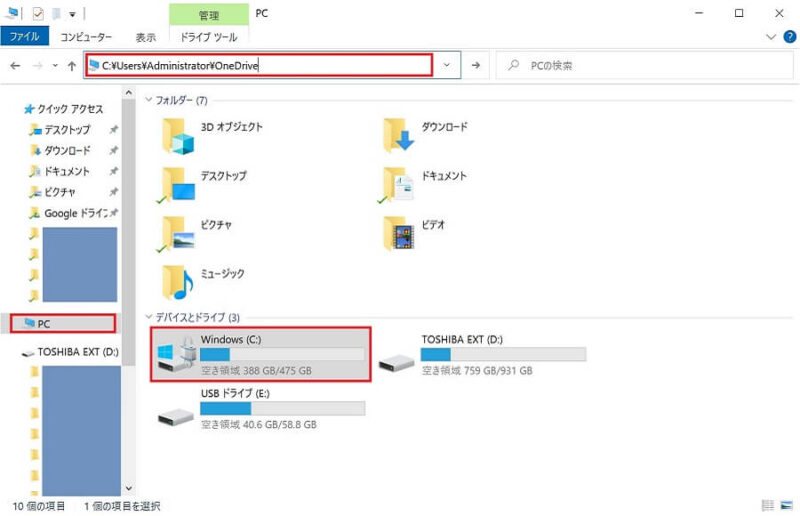Expand the ribbon with the chevron
The height and width of the screenshot is (516, 800).
pos(771,37)
